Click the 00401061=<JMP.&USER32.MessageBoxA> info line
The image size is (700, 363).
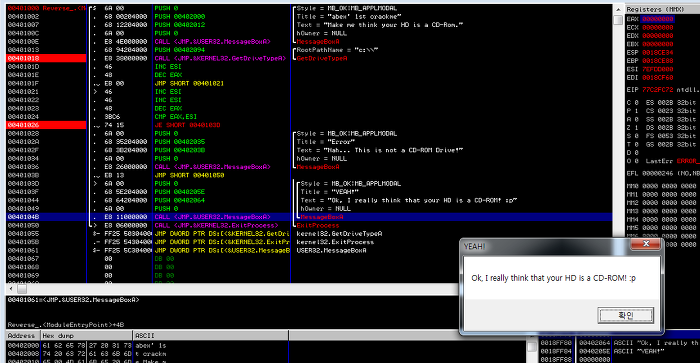coord(73,300)
